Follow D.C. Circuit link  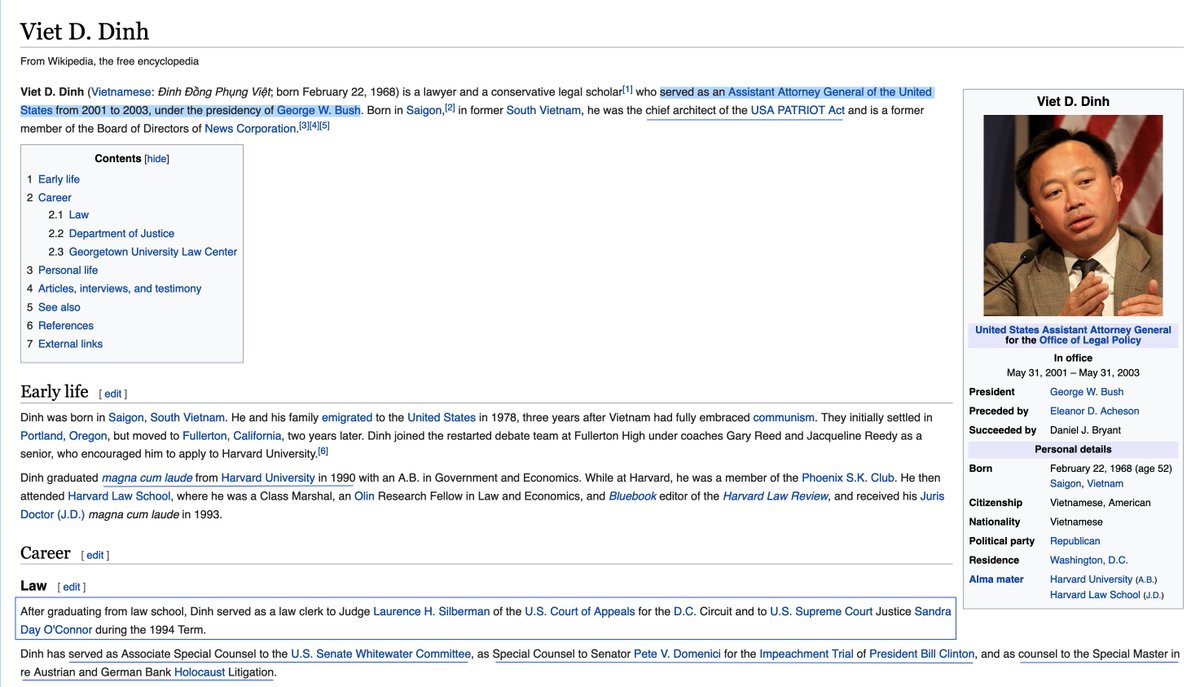click(x=684, y=612)
